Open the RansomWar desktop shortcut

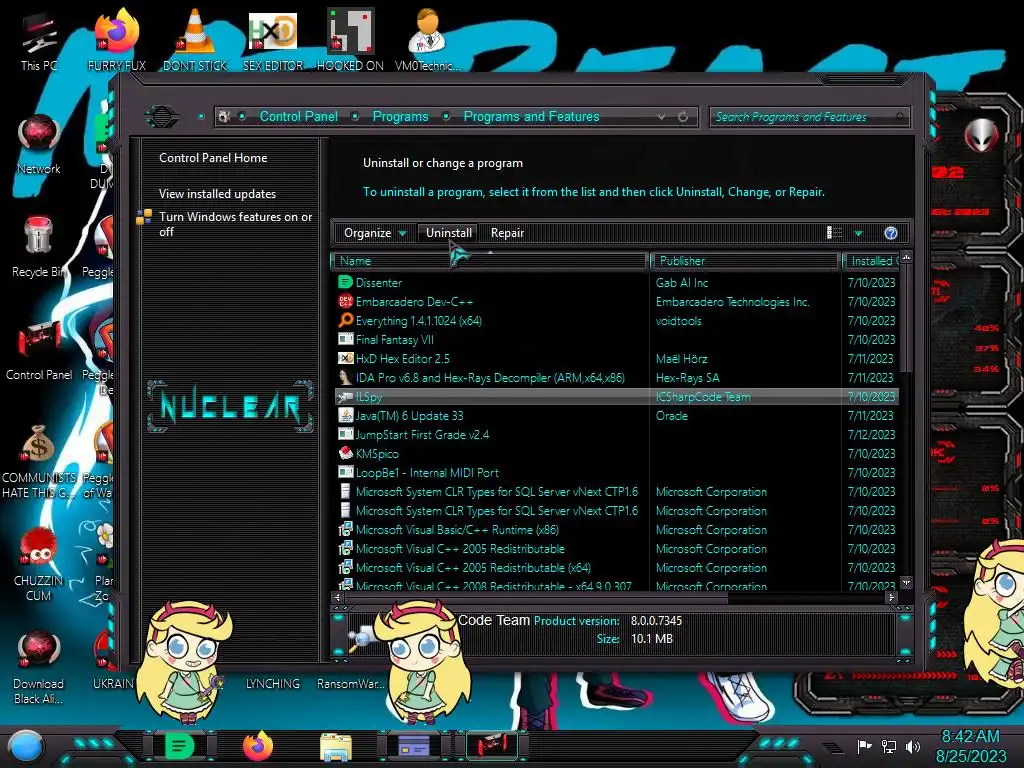pos(351,683)
